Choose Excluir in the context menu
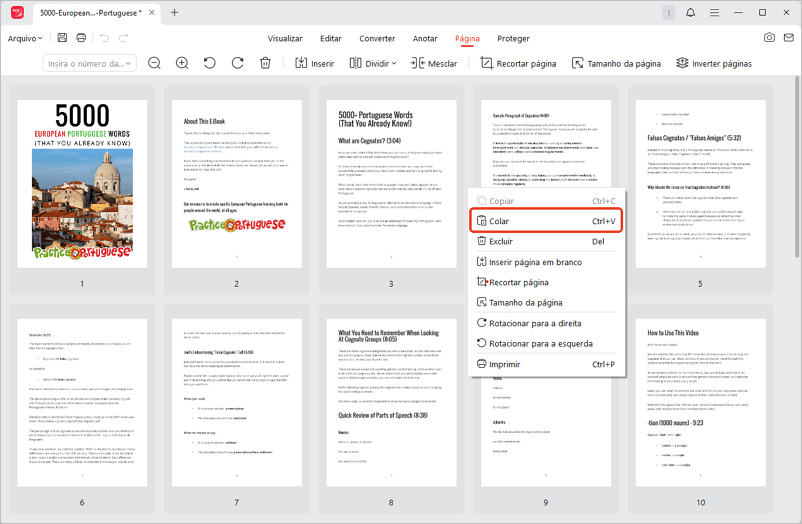The width and height of the screenshot is (802, 524). pos(546,241)
